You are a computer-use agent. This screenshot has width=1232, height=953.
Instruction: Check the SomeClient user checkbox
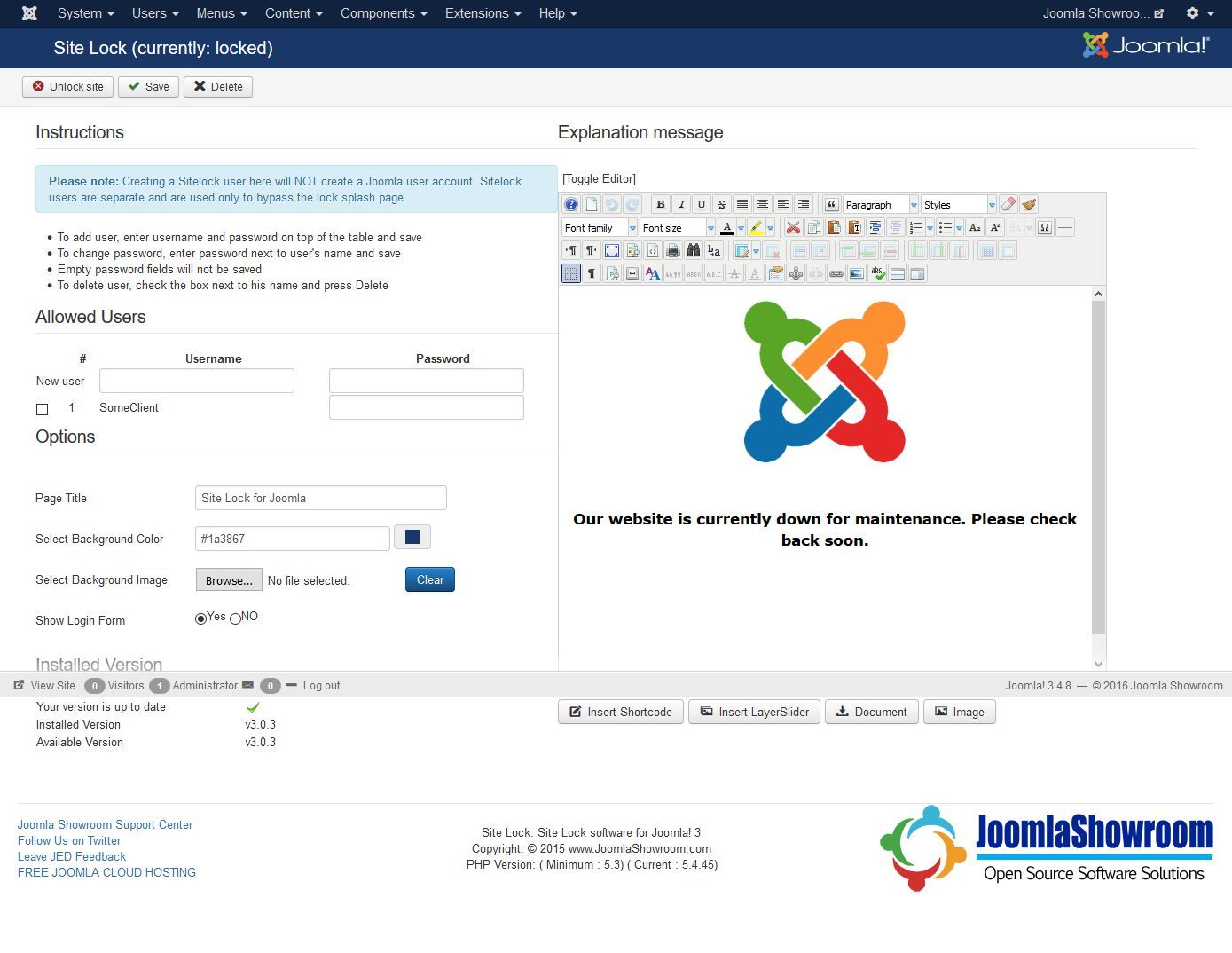click(x=42, y=409)
